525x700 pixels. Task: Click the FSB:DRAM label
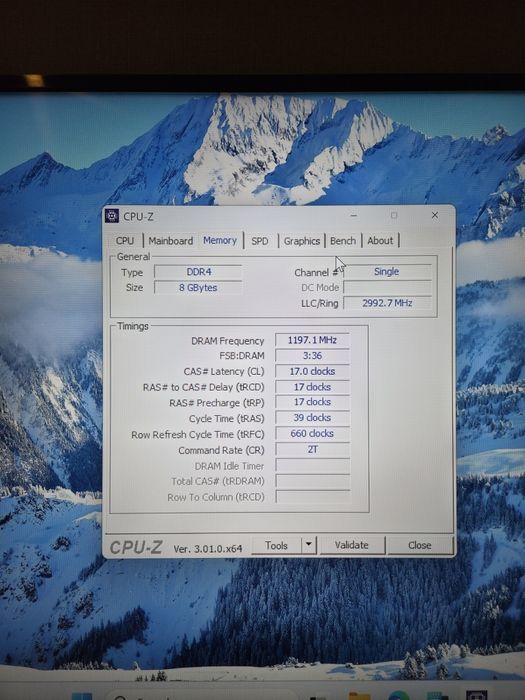(242, 356)
